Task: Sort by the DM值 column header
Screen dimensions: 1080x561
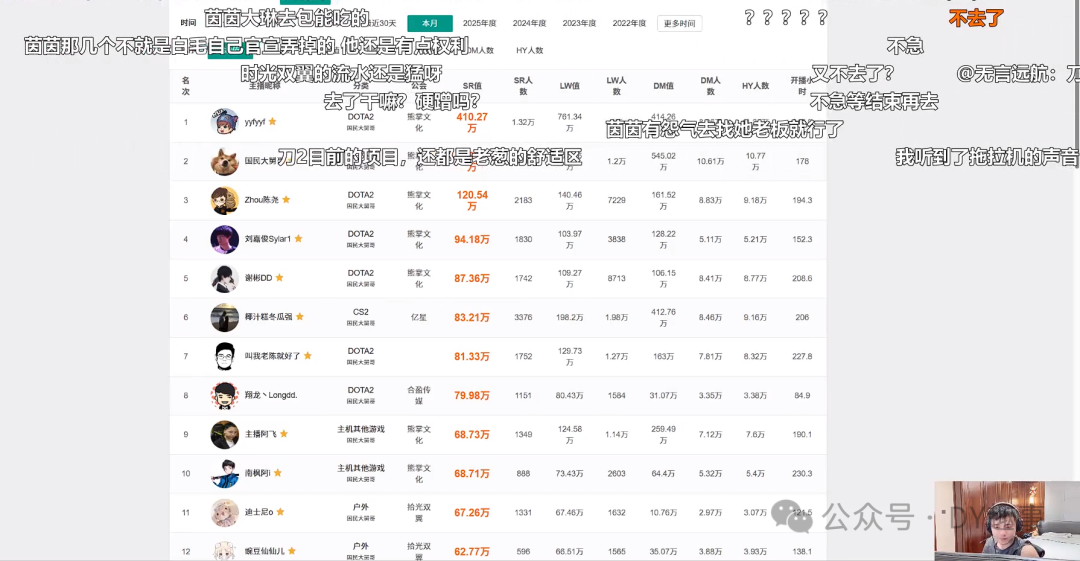Action: [663, 86]
